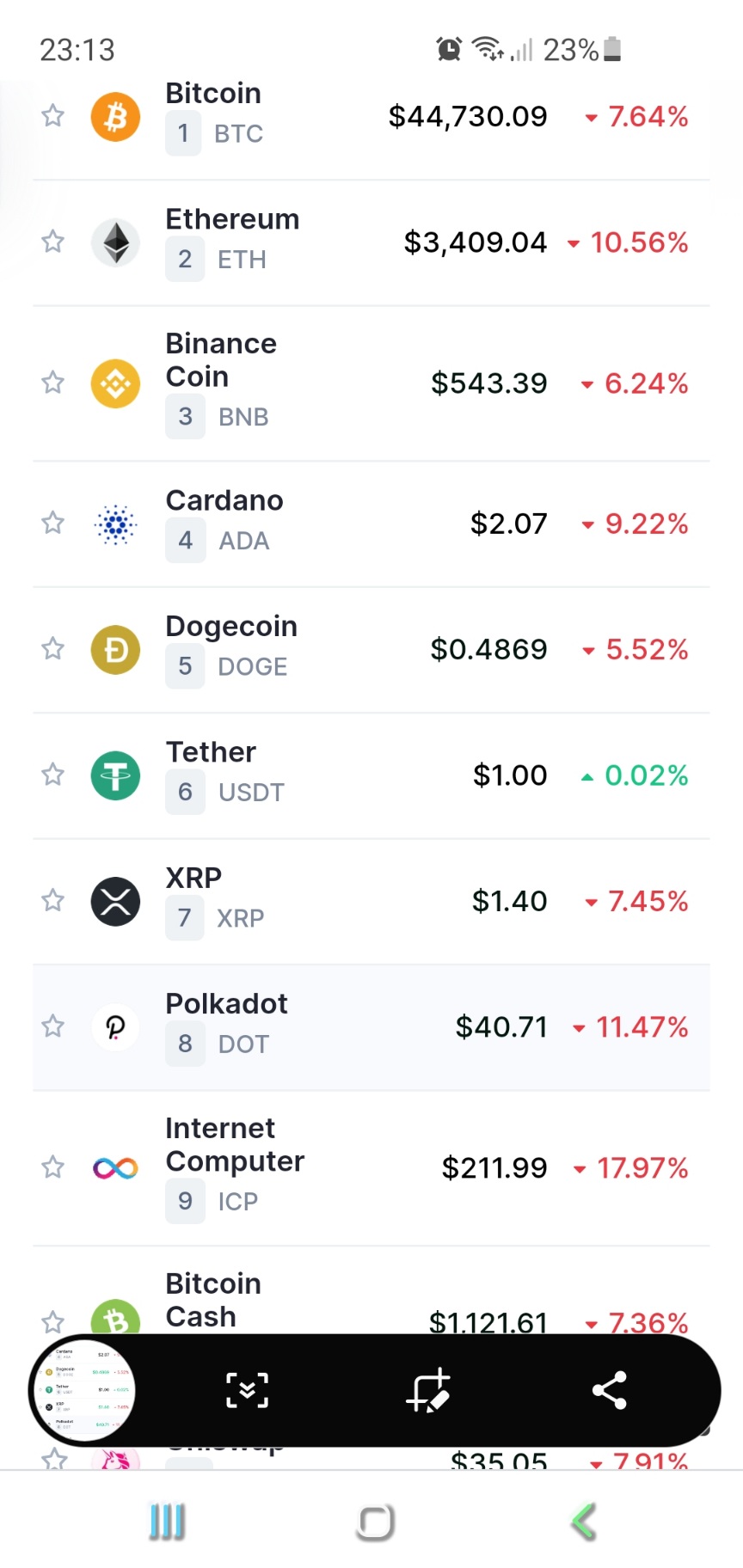Viewport: 743px width, 1568px height.
Task: Toggle the favorite star for Ethereum
Action: click(53, 242)
